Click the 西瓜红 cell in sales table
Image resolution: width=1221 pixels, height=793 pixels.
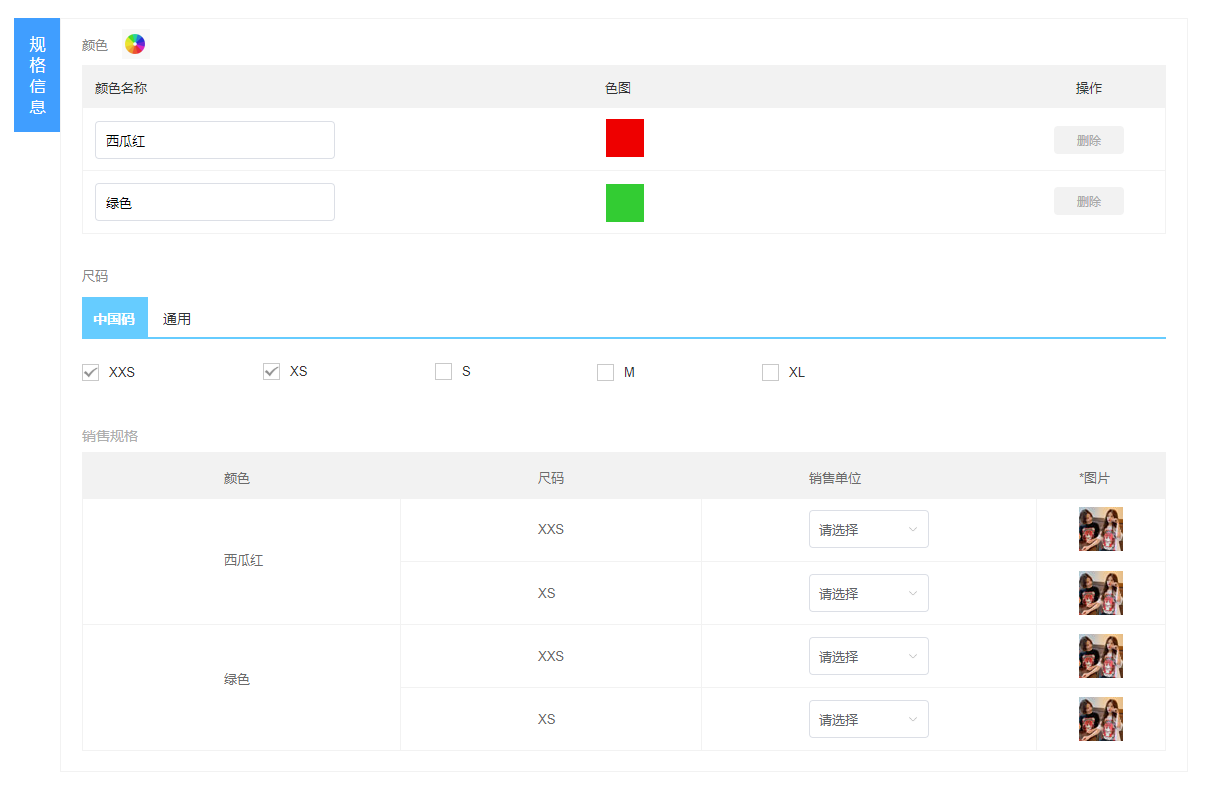(243, 561)
